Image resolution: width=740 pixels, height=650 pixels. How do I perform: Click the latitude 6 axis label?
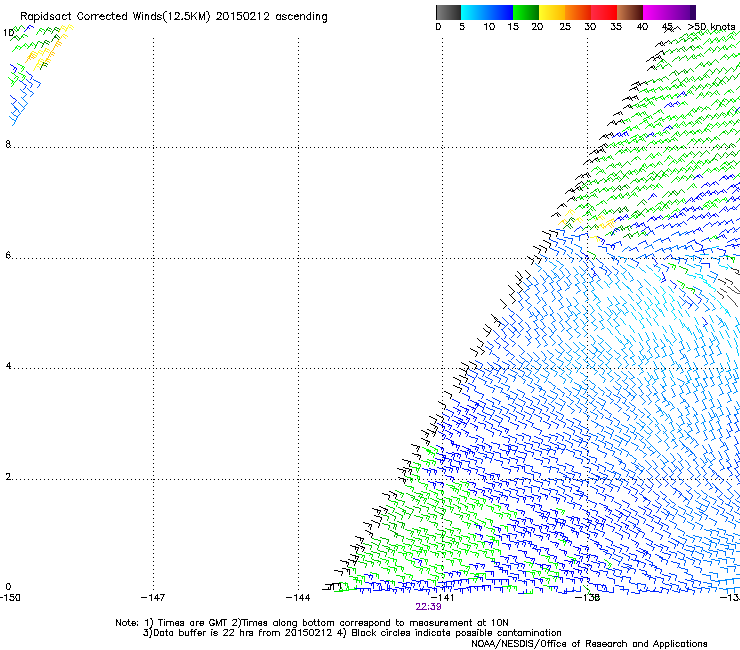8,255
